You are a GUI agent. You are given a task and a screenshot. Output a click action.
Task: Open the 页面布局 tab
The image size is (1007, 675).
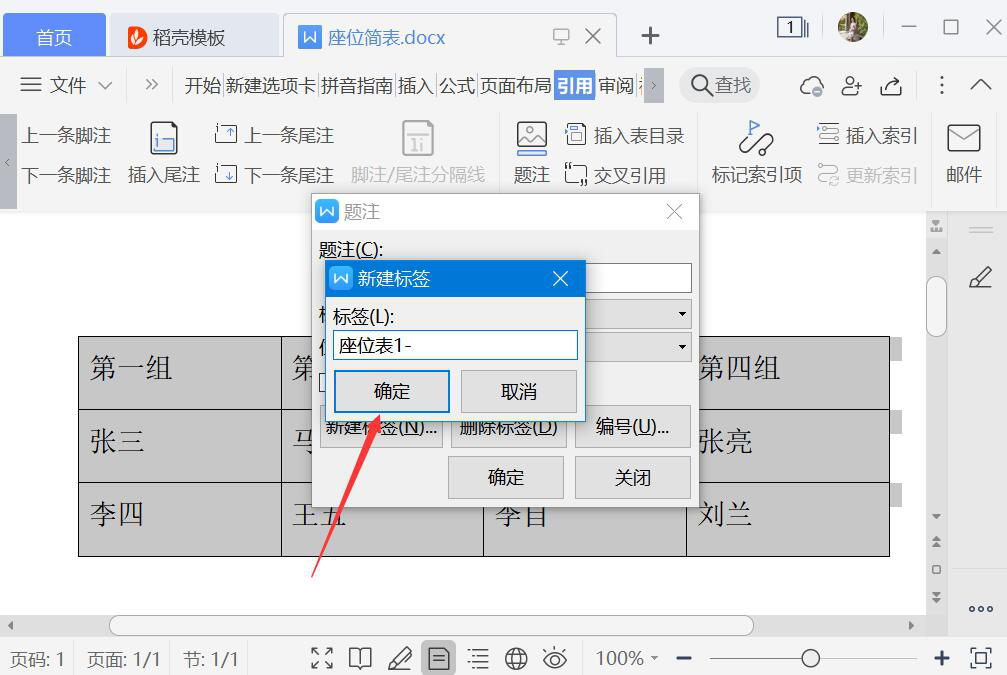516,85
